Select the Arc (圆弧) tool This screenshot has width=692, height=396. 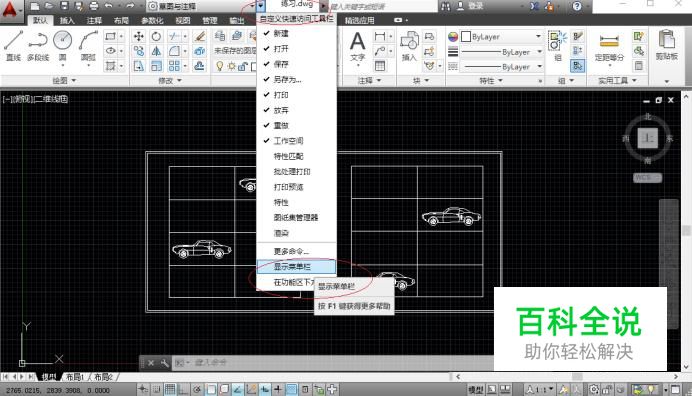(88, 45)
